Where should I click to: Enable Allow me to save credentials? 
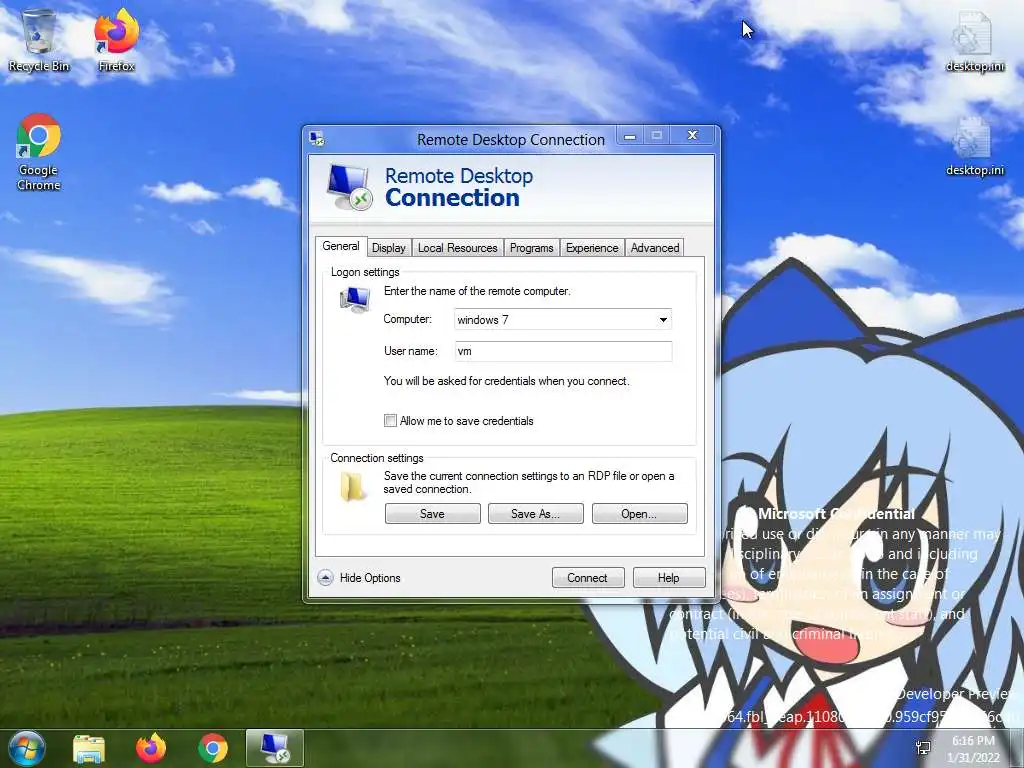click(391, 421)
